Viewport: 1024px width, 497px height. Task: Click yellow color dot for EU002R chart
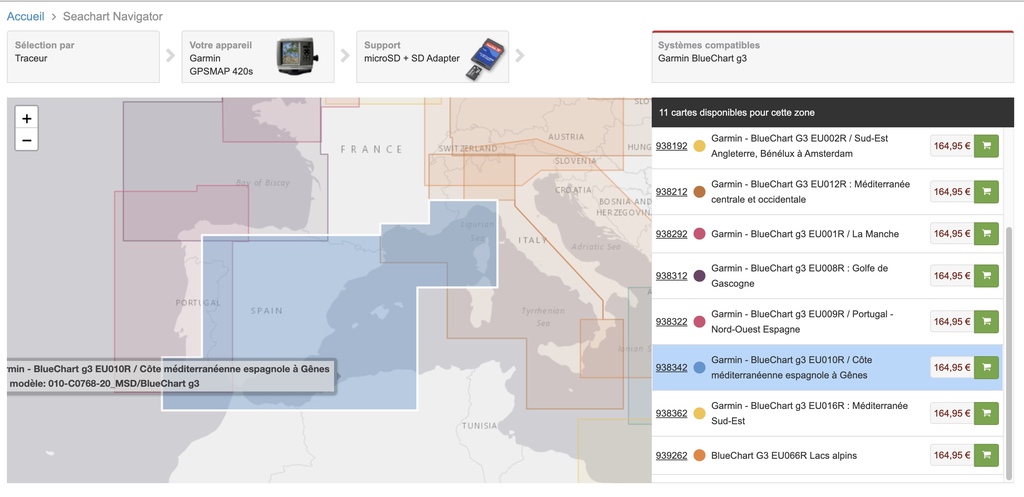click(699, 146)
